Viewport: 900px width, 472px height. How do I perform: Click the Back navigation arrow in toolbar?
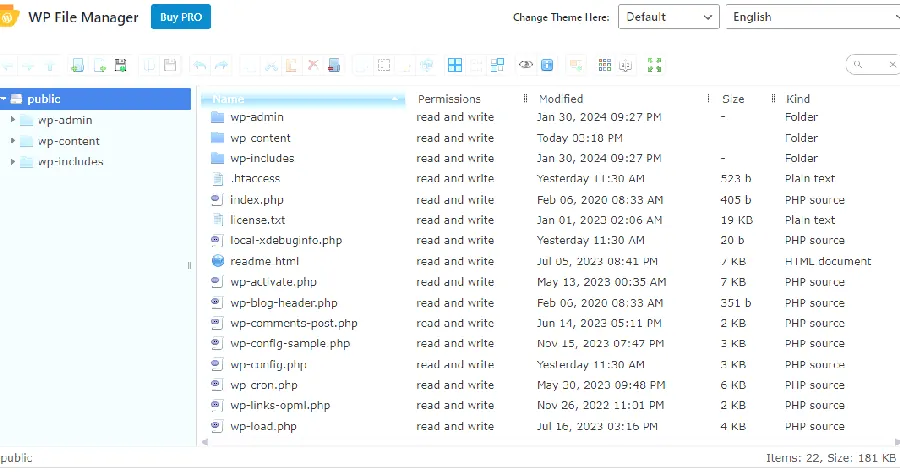tap(7, 66)
